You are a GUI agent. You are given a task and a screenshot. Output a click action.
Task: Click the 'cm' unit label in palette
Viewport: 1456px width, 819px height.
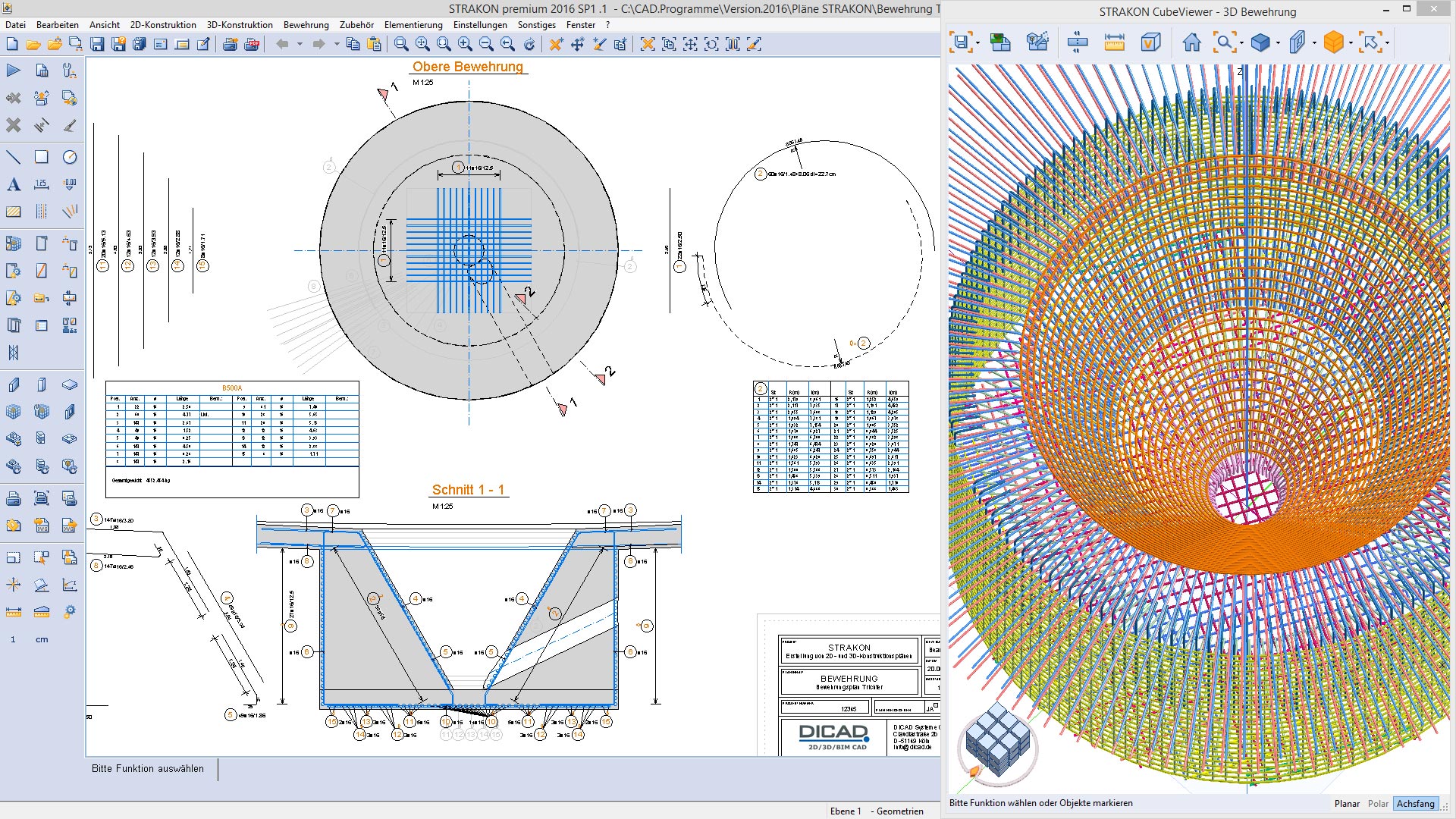42,639
